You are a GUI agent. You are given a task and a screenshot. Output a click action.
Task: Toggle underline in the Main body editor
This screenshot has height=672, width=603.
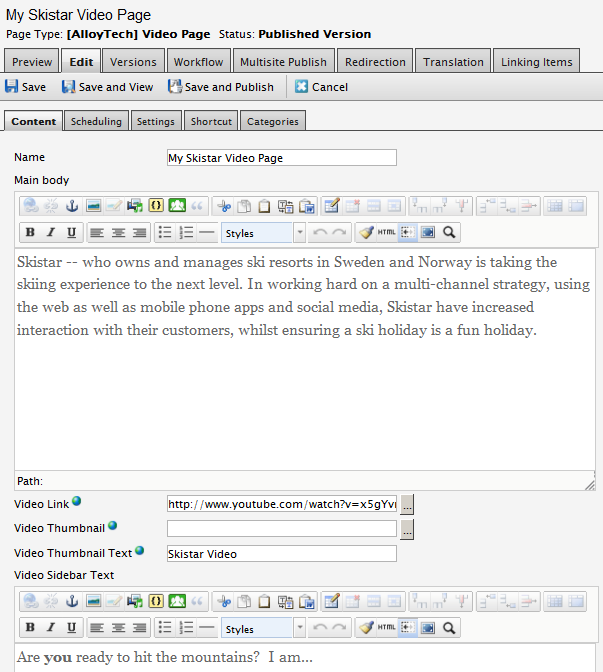click(x=71, y=233)
